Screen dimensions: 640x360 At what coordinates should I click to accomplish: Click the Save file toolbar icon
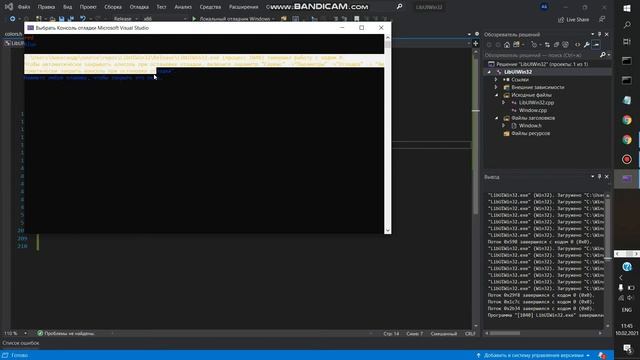(61, 19)
